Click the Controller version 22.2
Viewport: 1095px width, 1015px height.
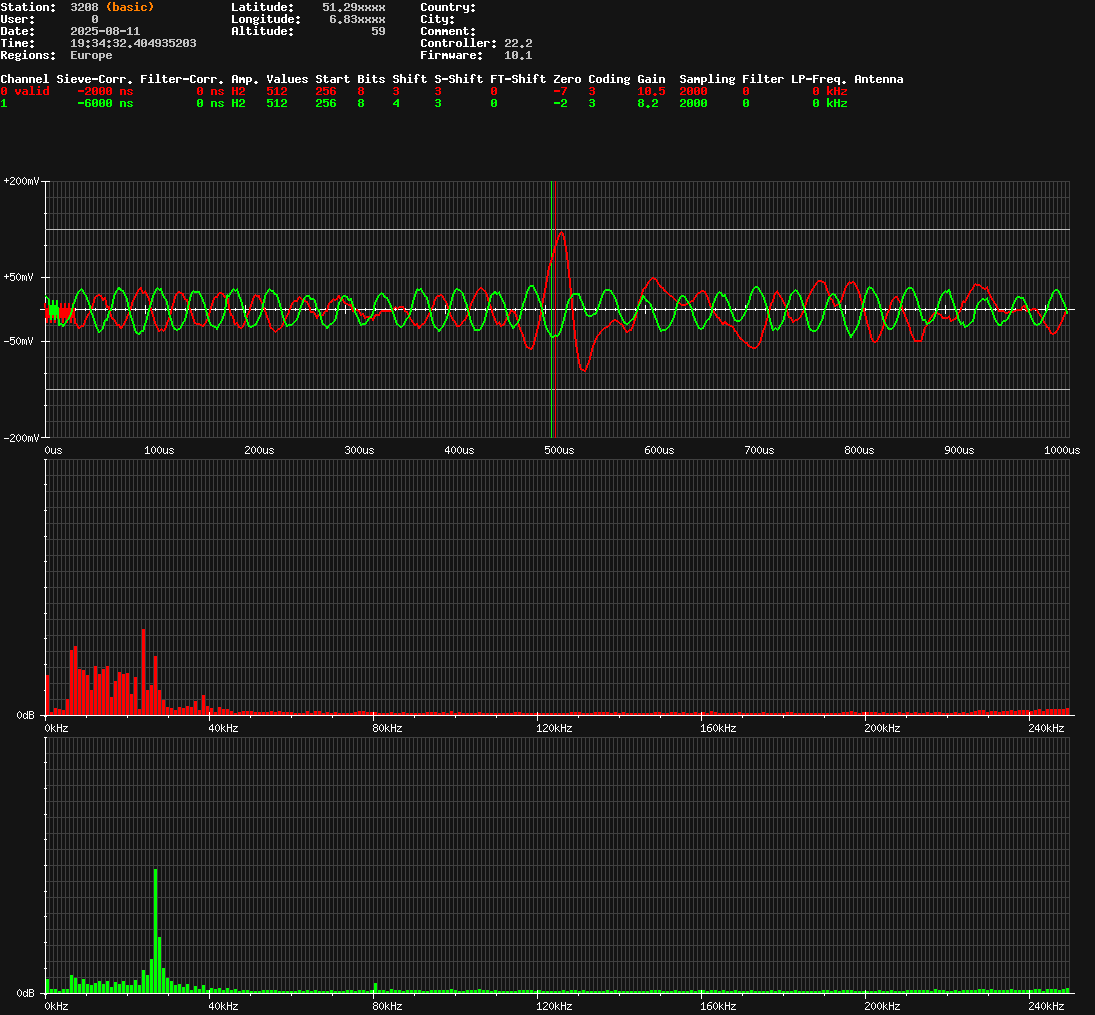(x=518, y=43)
